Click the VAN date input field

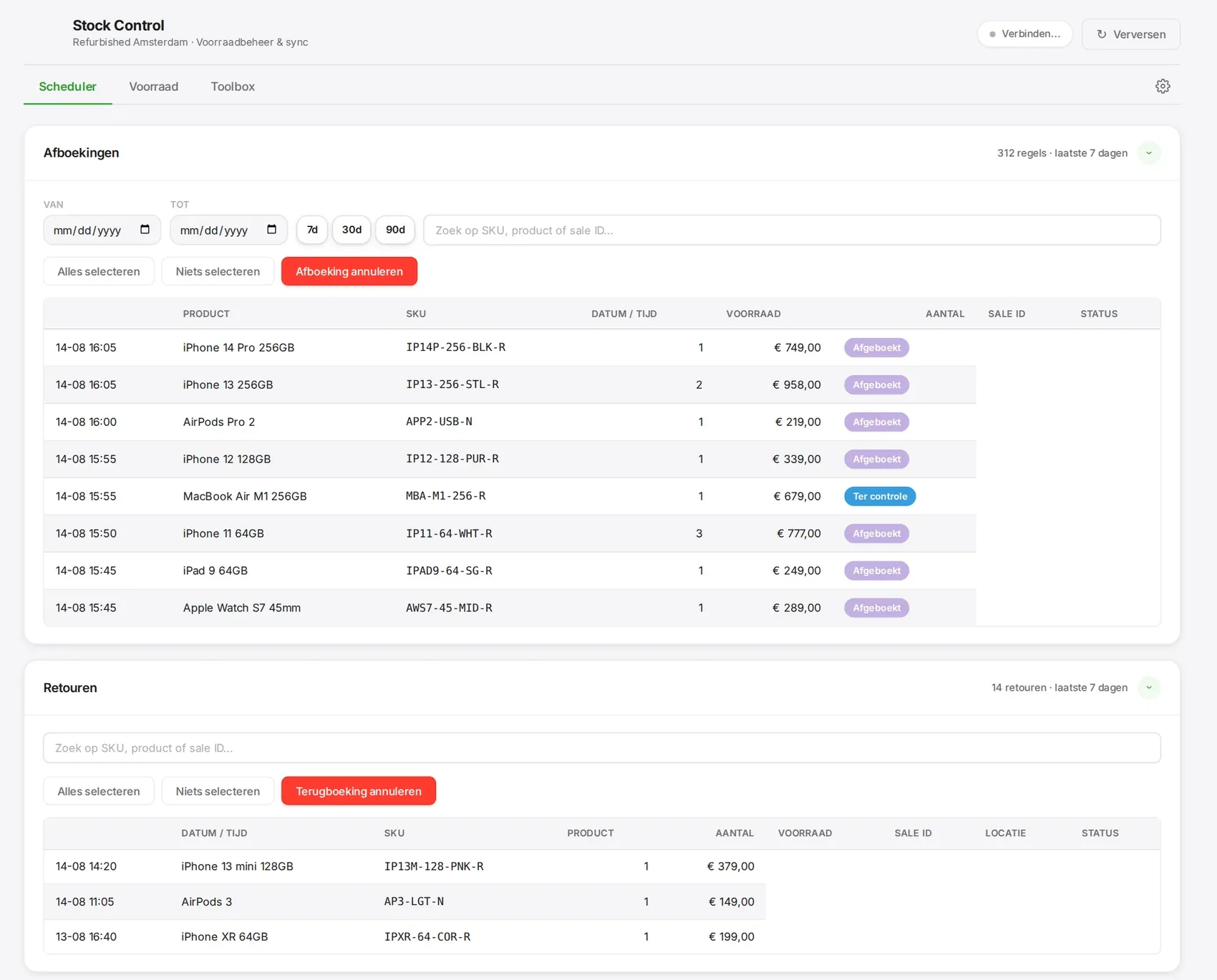pyautogui.click(x=102, y=230)
